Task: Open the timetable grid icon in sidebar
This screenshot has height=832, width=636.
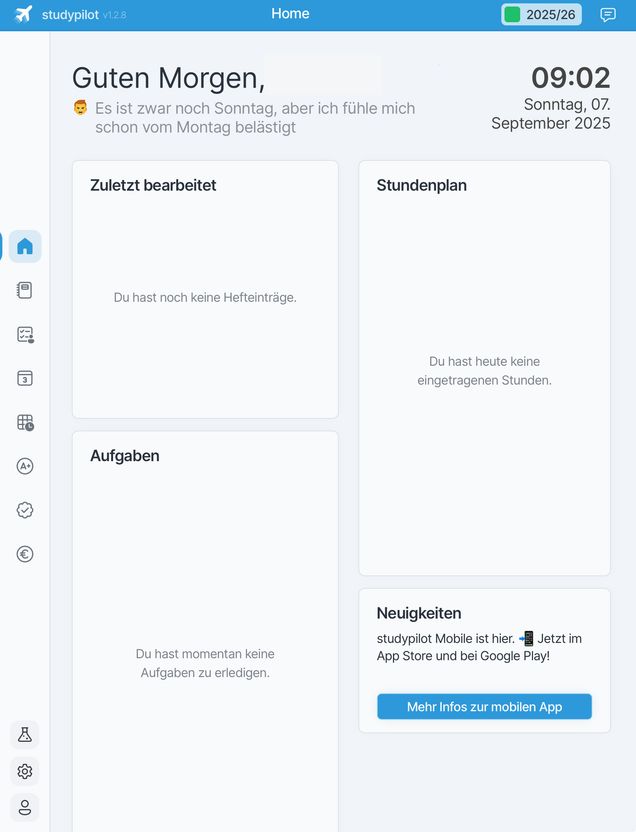Action: (25, 422)
